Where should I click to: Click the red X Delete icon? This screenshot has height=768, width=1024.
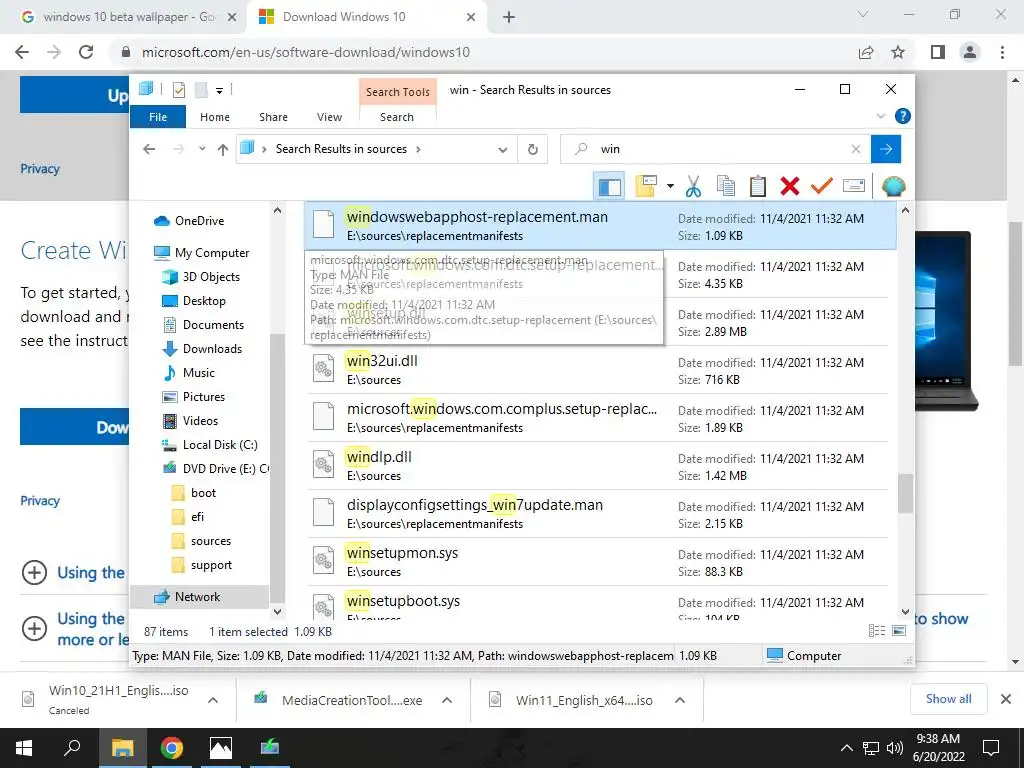[x=790, y=186]
